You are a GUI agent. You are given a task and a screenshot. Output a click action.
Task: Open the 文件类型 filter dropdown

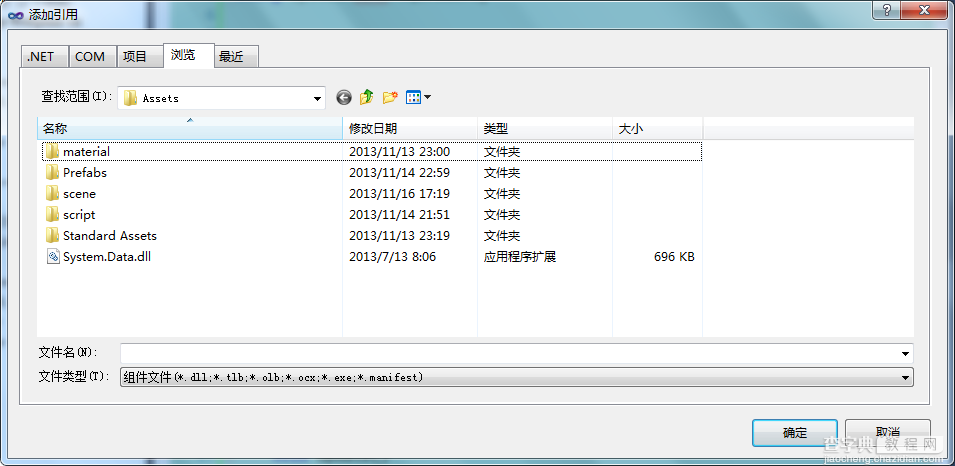click(906, 378)
